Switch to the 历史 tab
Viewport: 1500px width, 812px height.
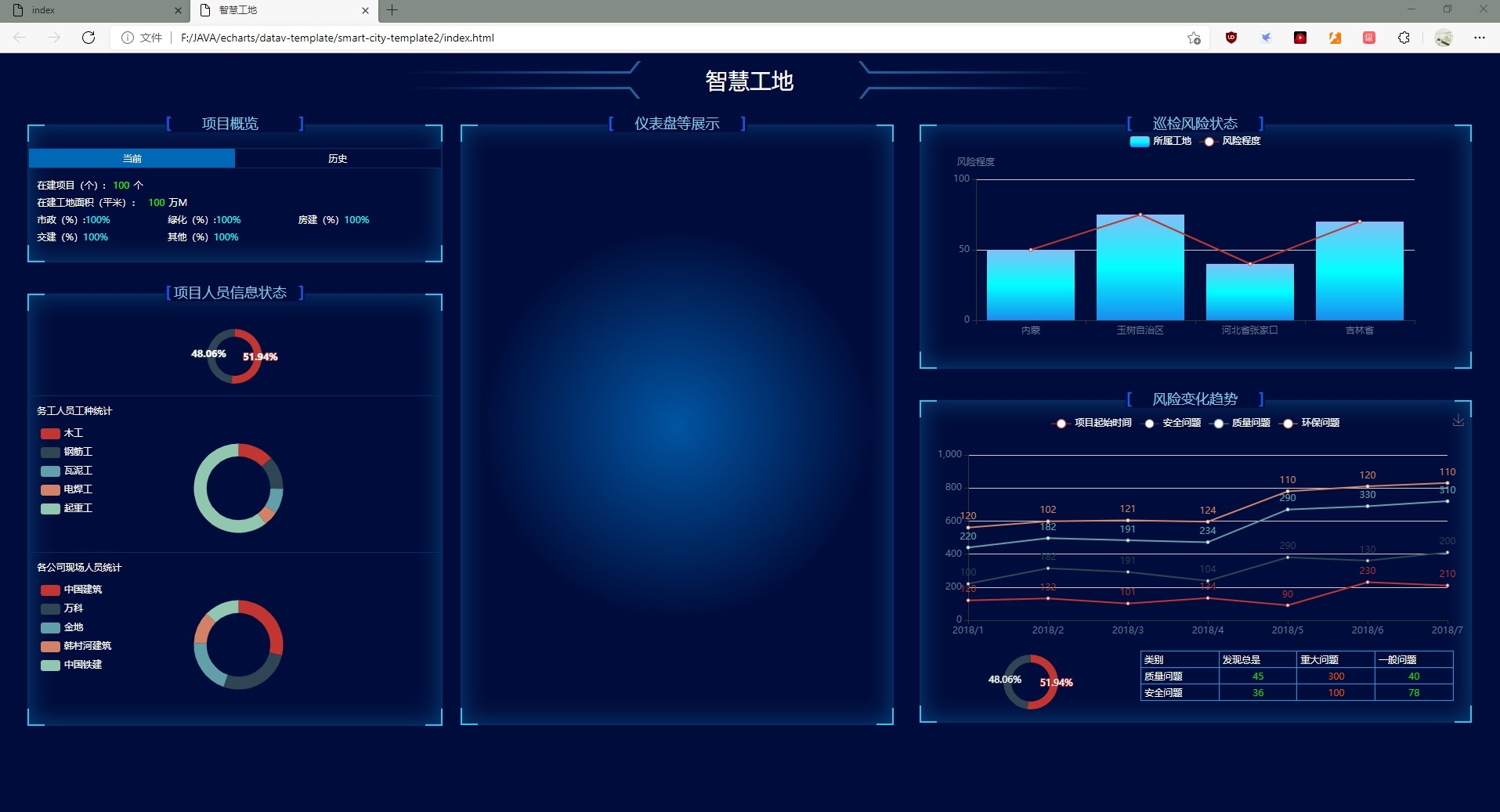pyautogui.click(x=338, y=158)
